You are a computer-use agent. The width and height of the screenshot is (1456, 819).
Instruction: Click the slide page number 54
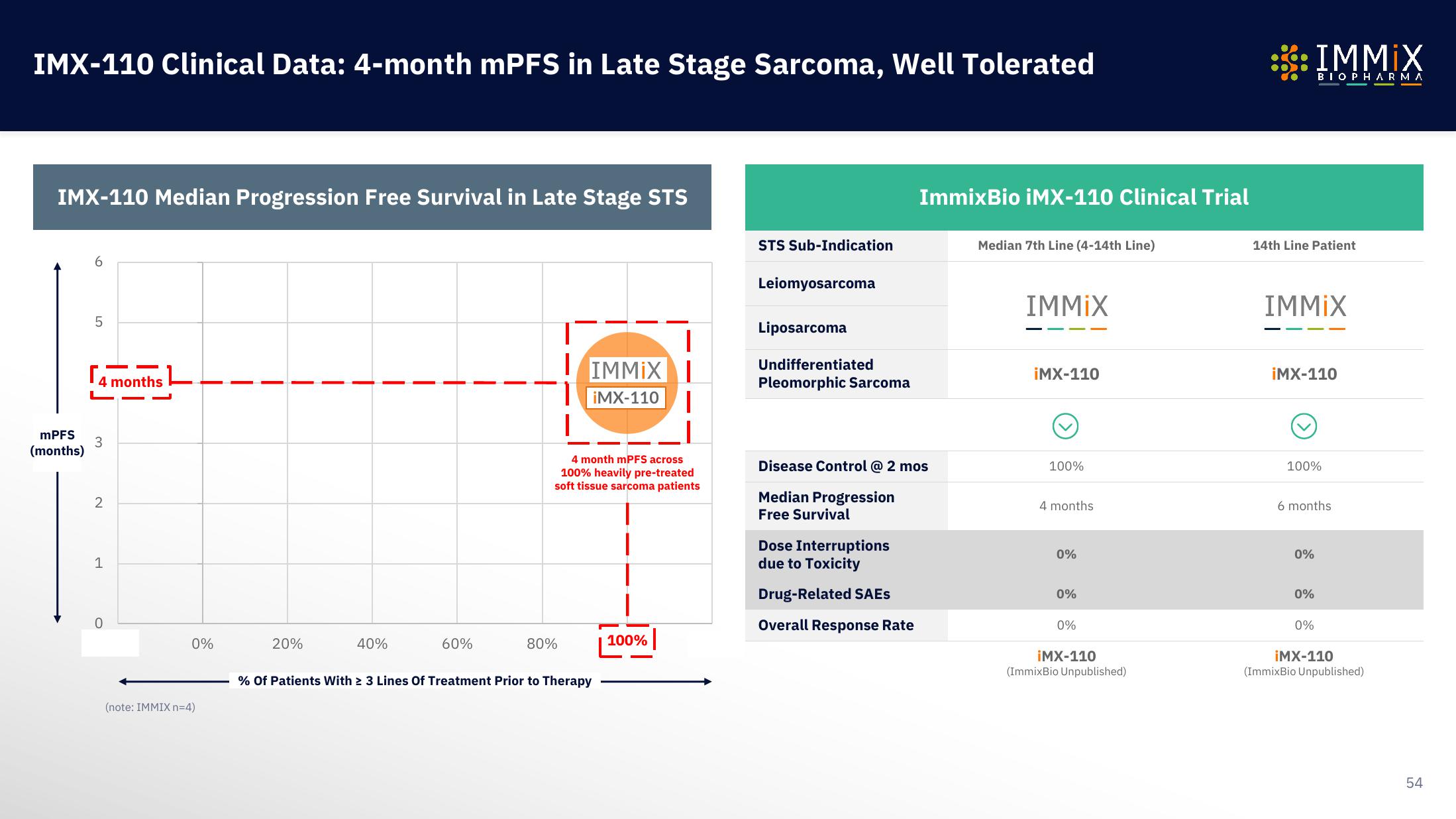(1414, 783)
